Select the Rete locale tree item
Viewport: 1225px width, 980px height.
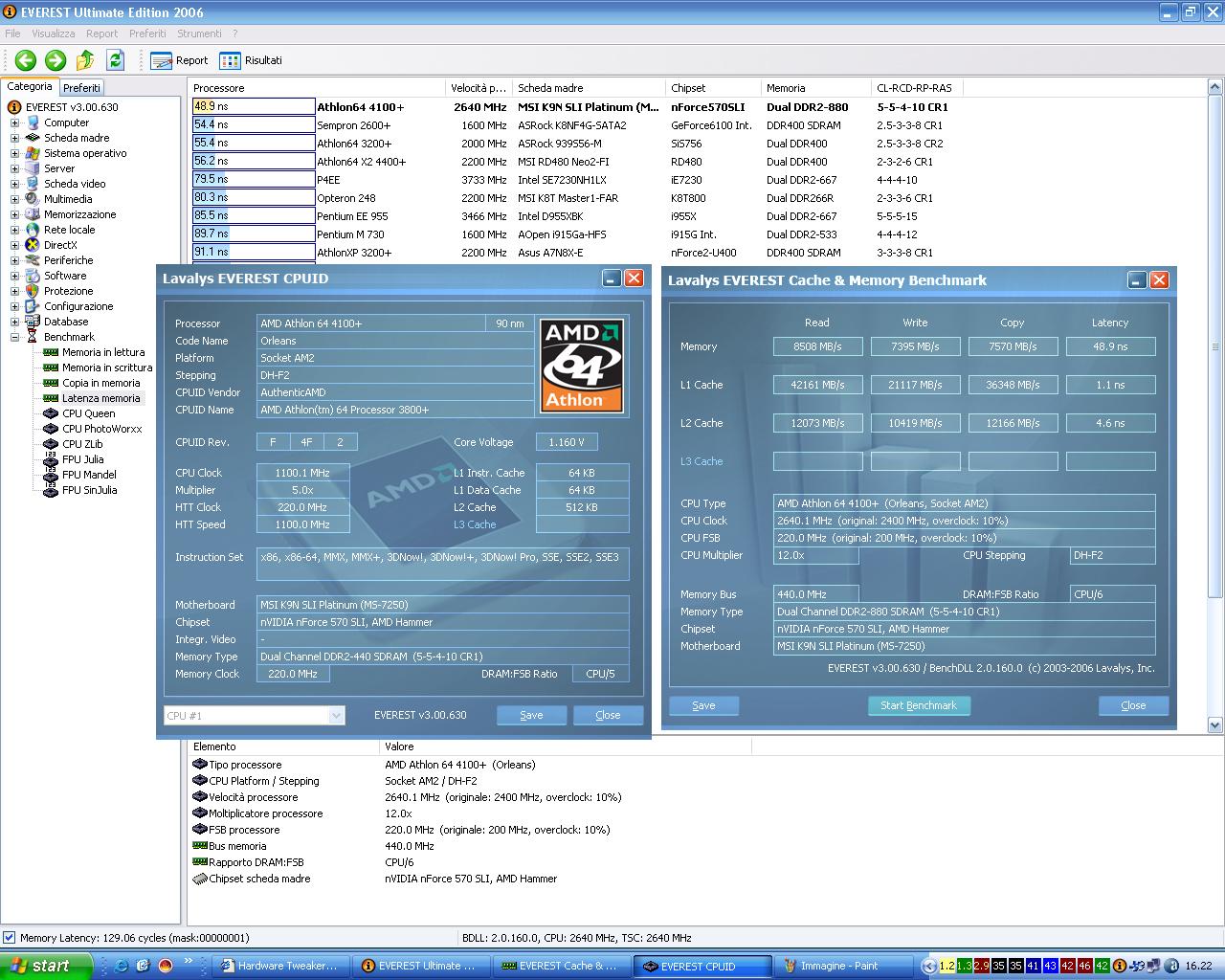pos(70,230)
